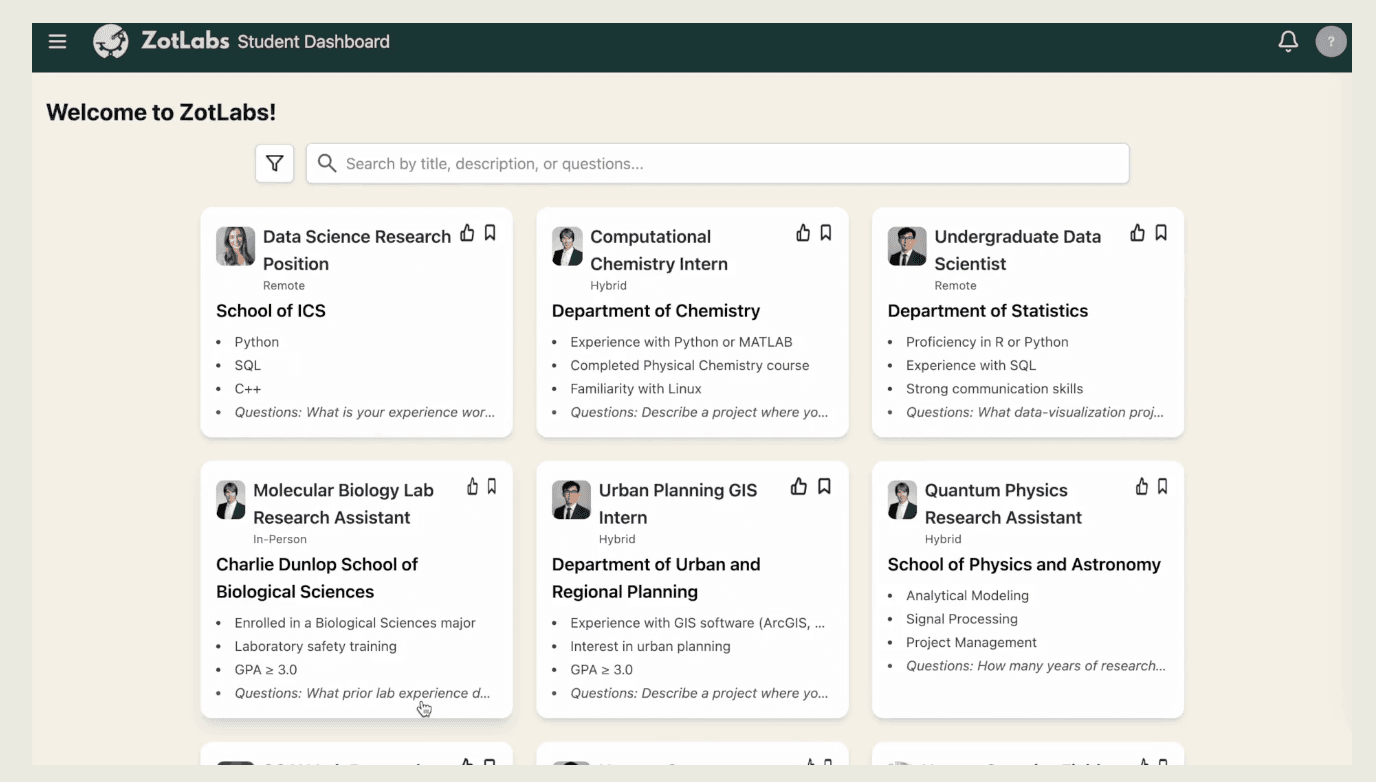Like the Urban Planning GIS Intern card
Viewport: 1376px width, 782px height.
[799, 487]
